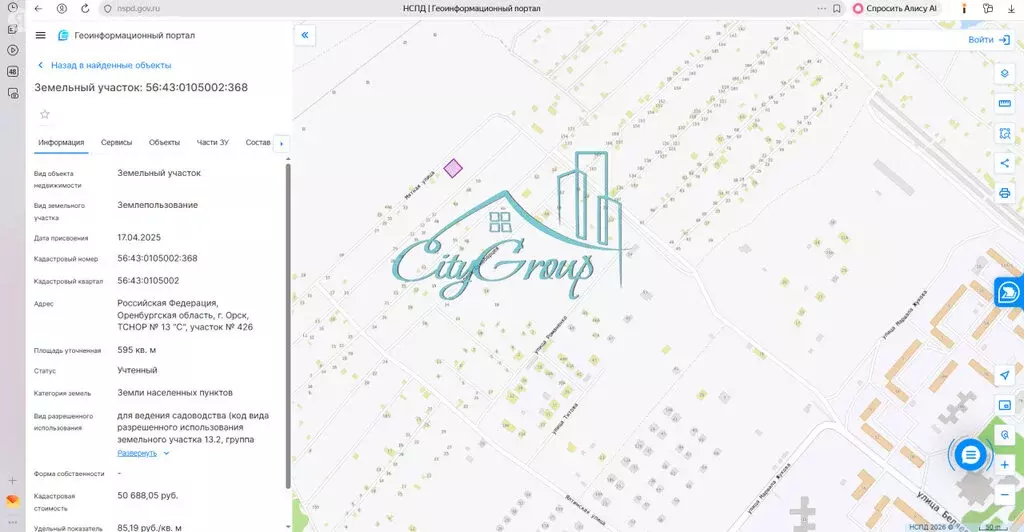Open the play icon in browser sidebar
Screen dimensions: 1024x532
[12, 50]
